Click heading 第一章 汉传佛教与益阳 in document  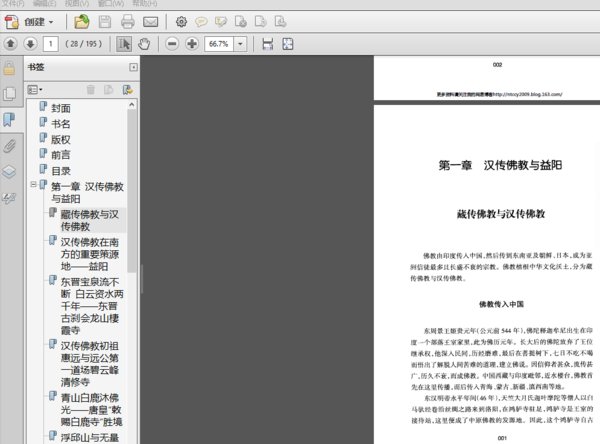pyautogui.click(x=501, y=165)
